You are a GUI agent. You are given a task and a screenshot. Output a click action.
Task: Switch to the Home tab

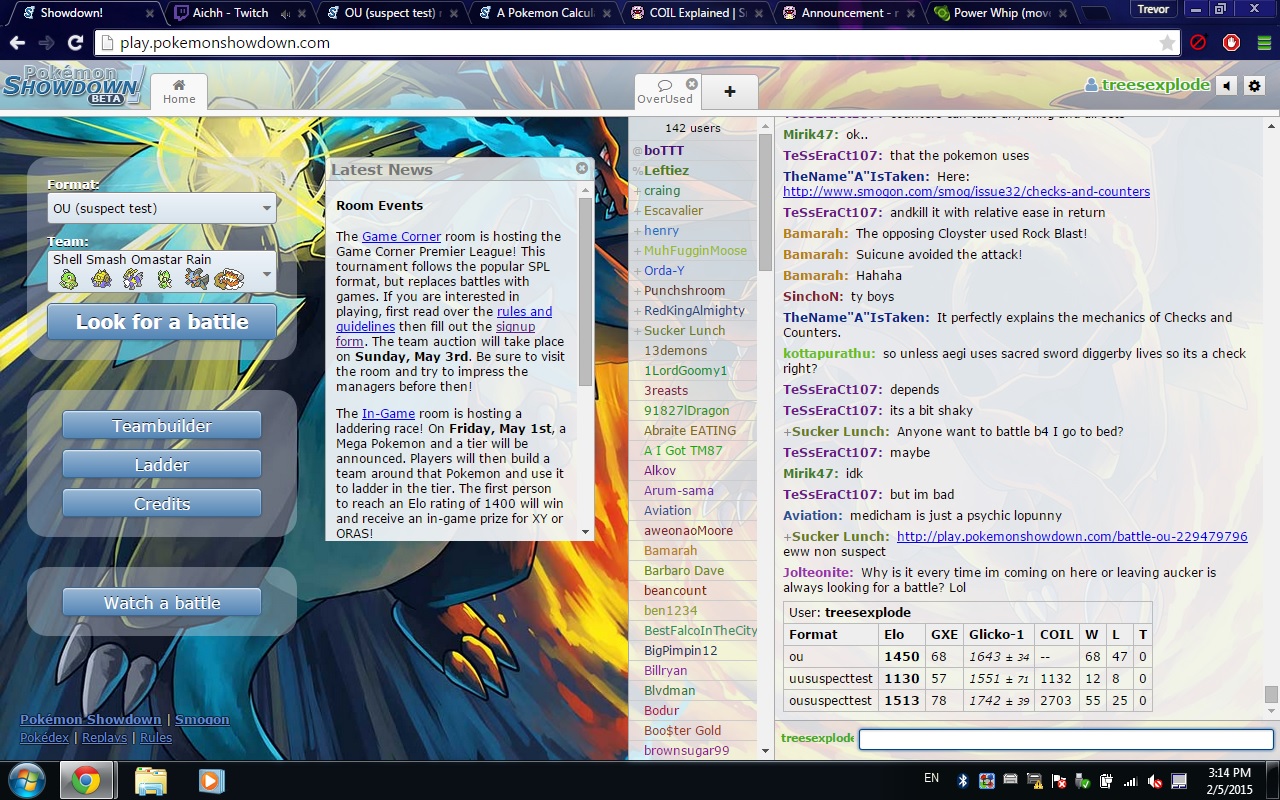pyautogui.click(x=179, y=92)
